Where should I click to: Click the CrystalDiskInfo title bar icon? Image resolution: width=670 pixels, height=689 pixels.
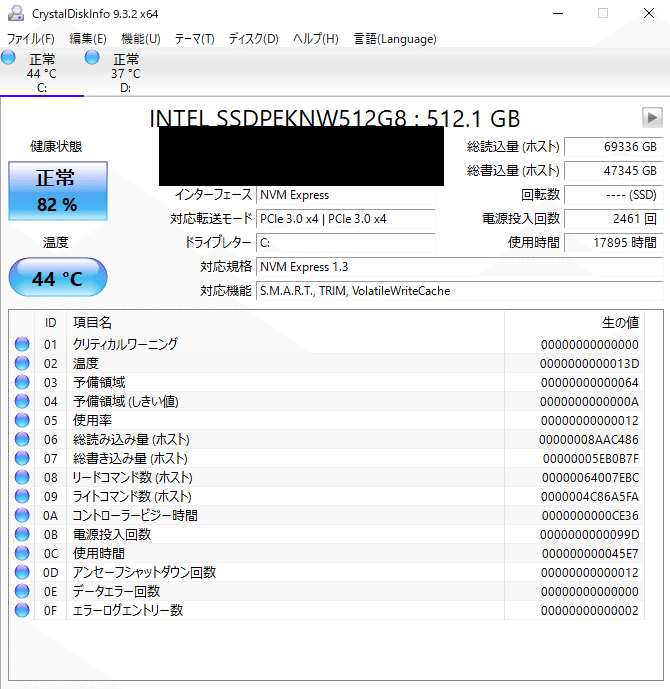click(16, 13)
